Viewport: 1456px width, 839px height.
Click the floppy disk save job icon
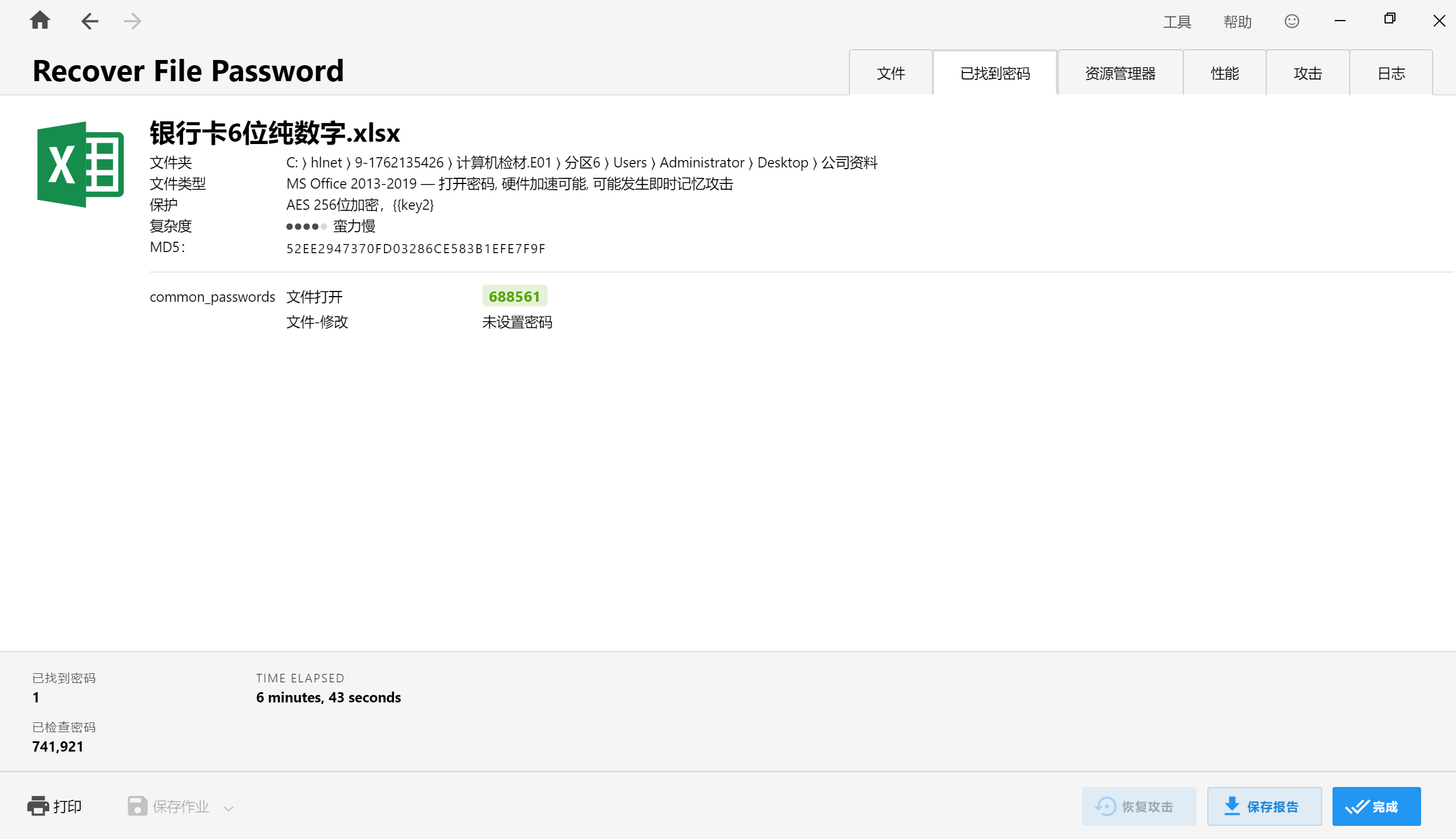click(x=137, y=806)
